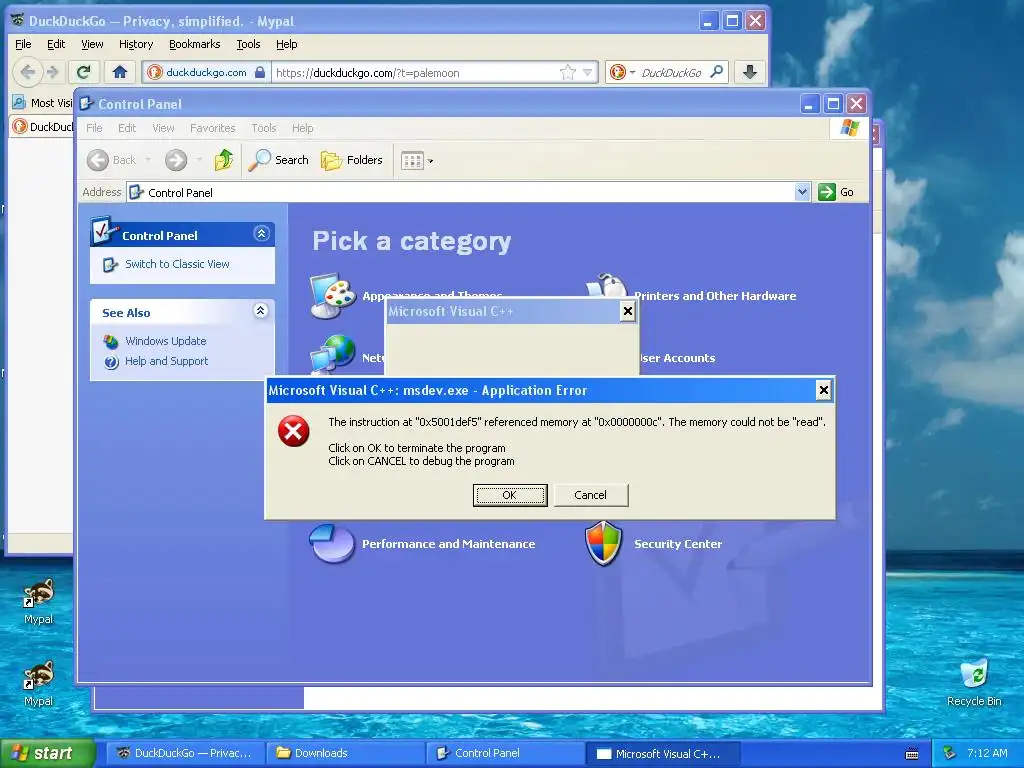The height and width of the screenshot is (768, 1024).
Task: Open search engine dropdown in Mypal
Action: (x=632, y=72)
